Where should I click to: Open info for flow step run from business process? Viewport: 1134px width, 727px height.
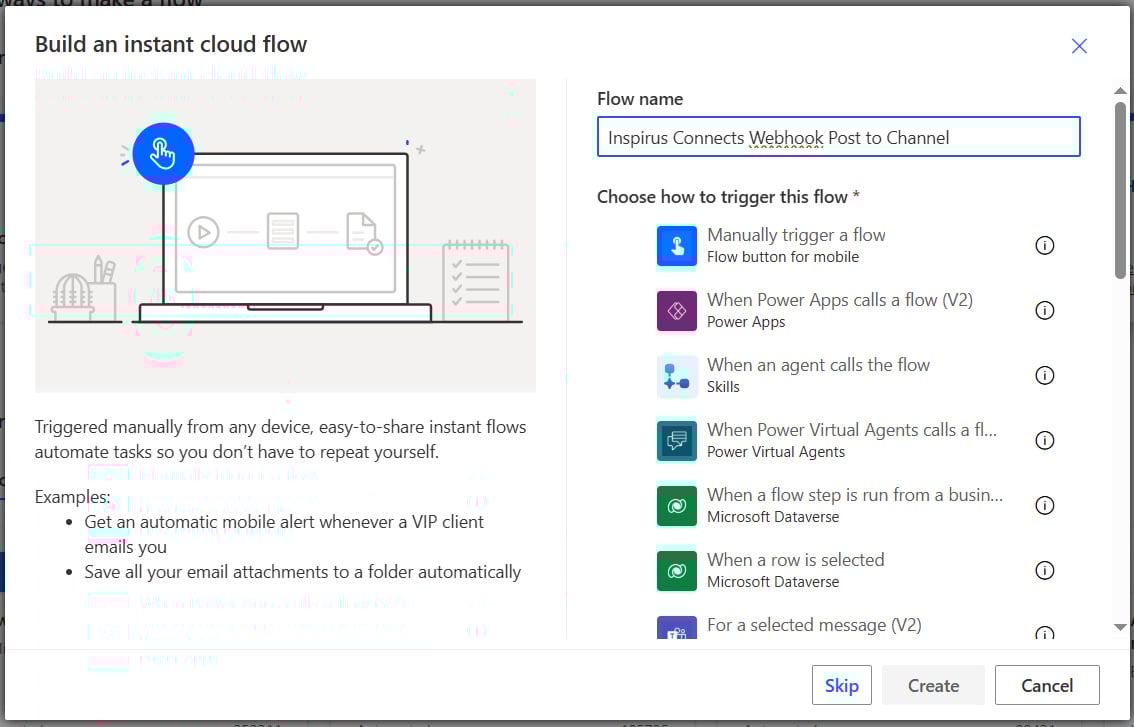[x=1044, y=506]
